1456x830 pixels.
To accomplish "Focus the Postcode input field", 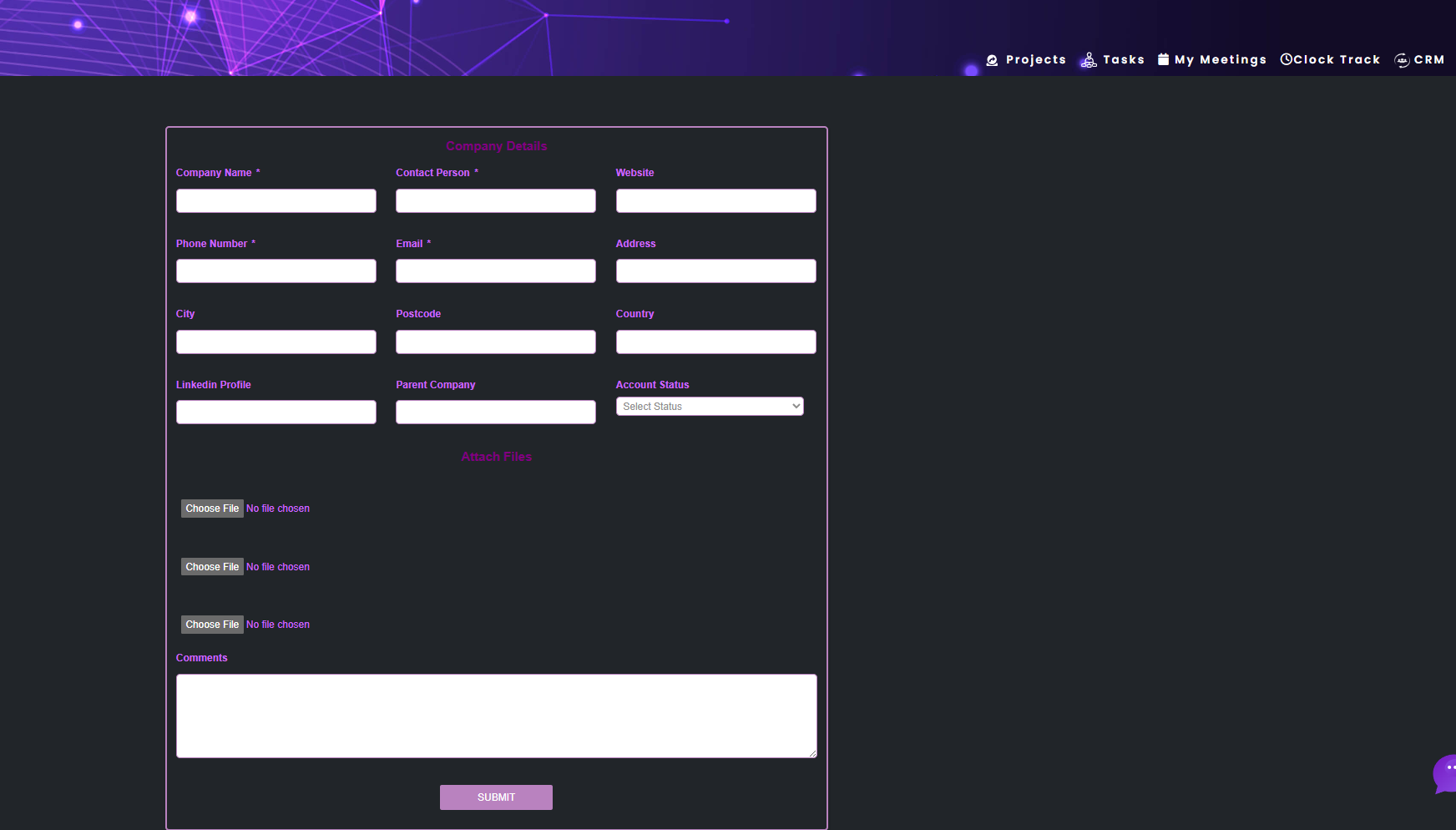I will [496, 342].
